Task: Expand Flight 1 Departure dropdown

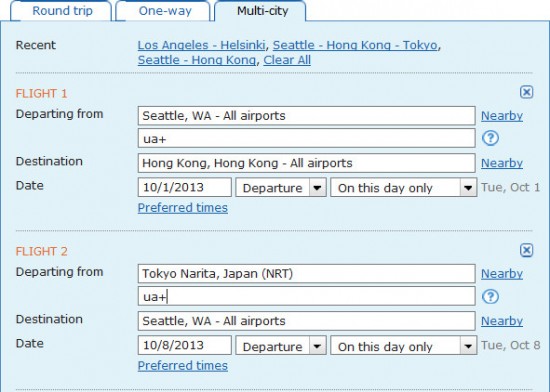Action: 281,188
